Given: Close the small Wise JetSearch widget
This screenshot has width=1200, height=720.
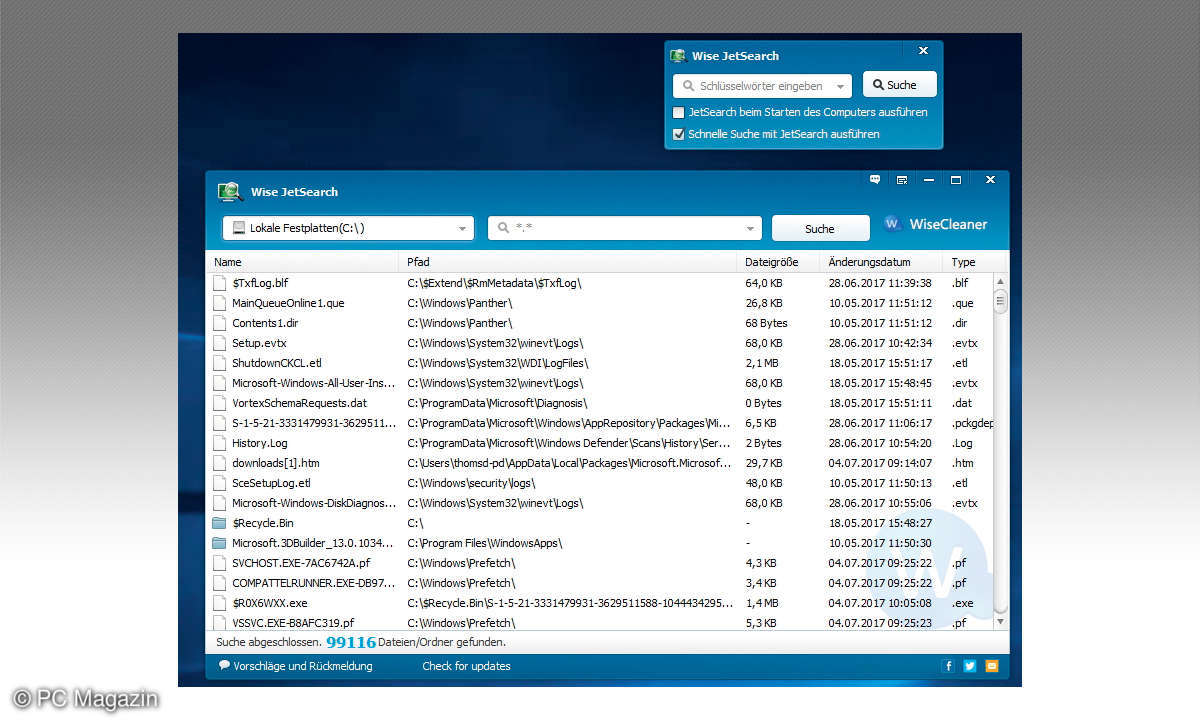Looking at the screenshot, I should pyautogui.click(x=923, y=50).
